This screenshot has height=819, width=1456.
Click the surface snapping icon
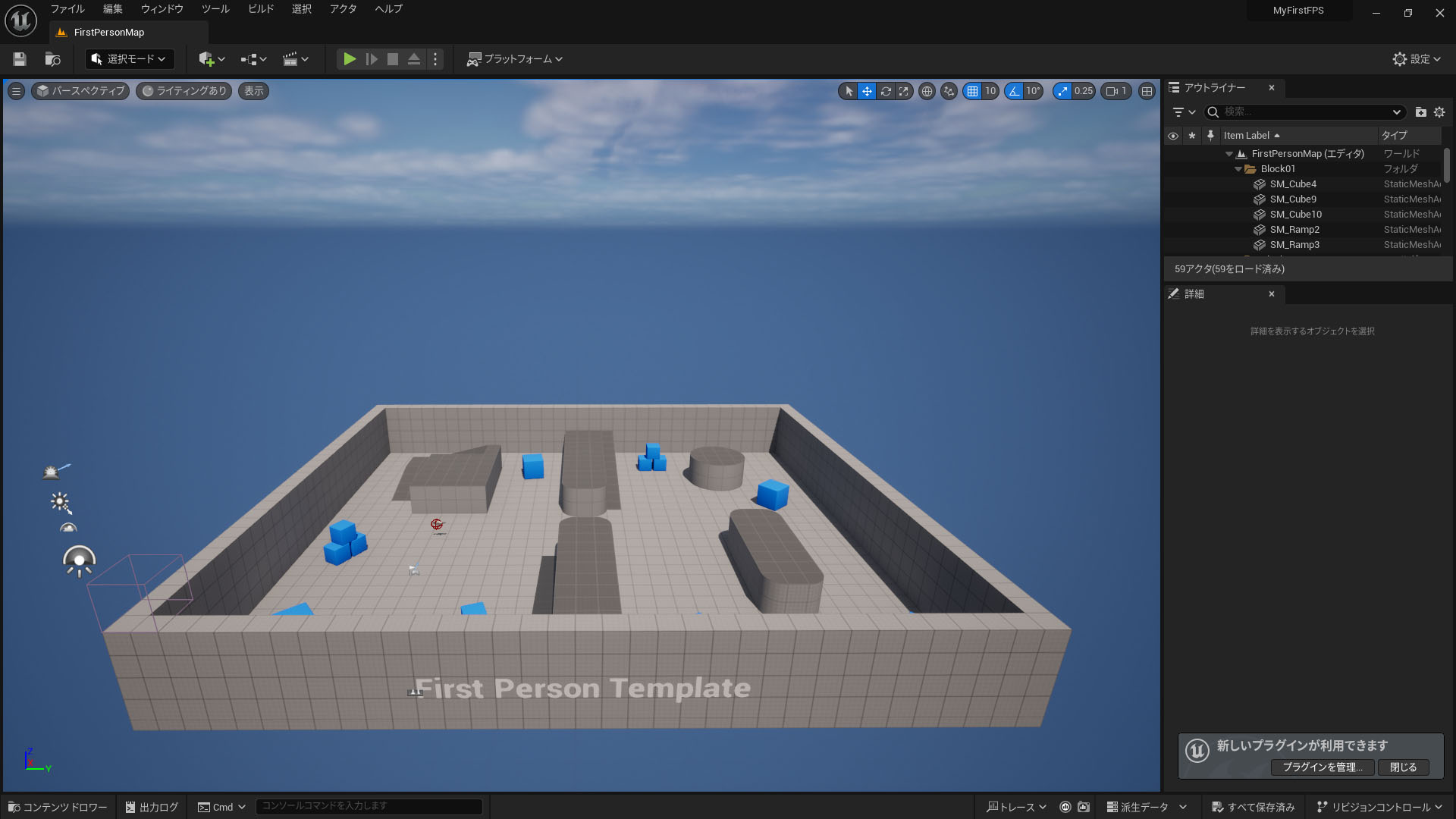[949, 91]
